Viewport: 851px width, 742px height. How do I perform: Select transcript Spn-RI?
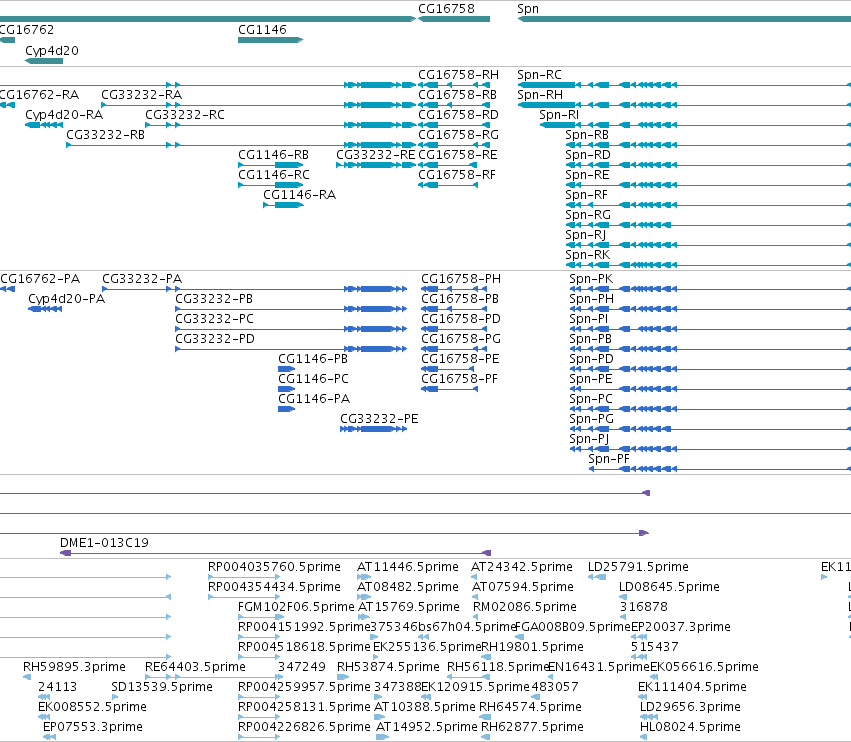click(x=559, y=115)
